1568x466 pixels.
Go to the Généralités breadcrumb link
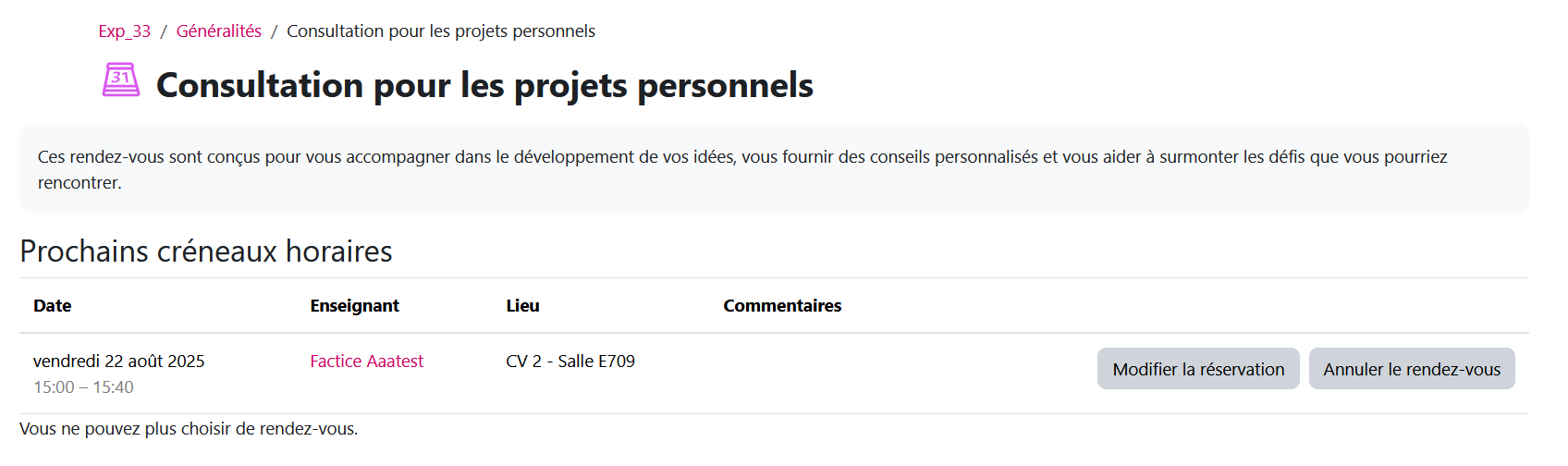(218, 31)
